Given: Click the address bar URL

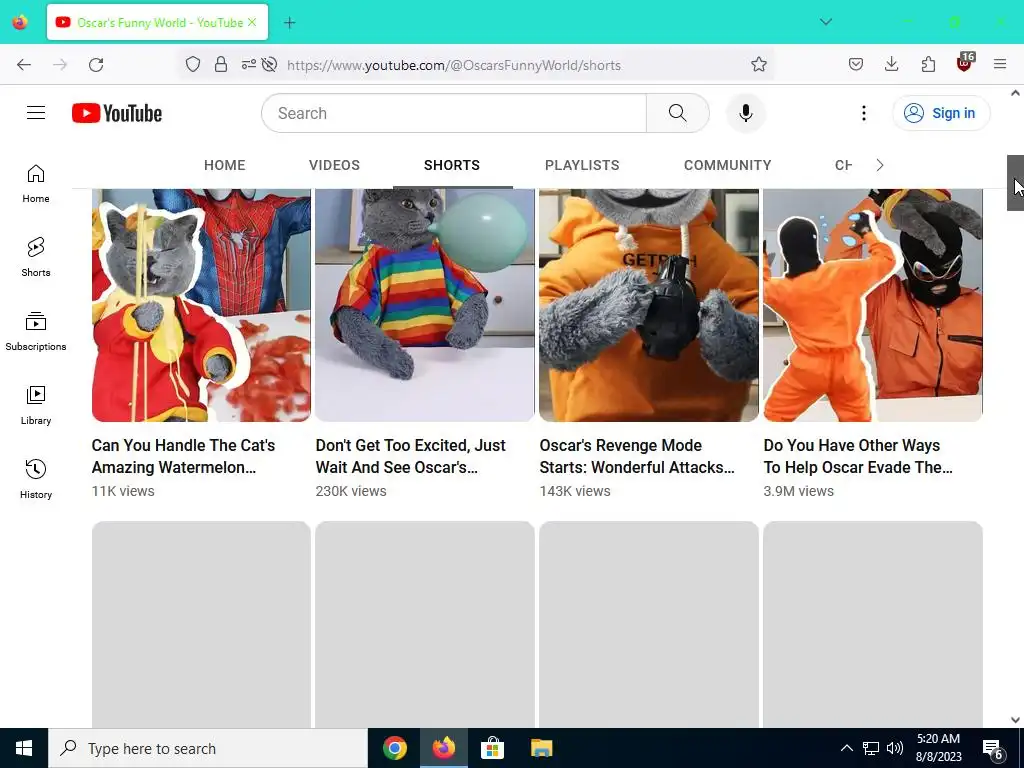Looking at the screenshot, I should pos(454,65).
